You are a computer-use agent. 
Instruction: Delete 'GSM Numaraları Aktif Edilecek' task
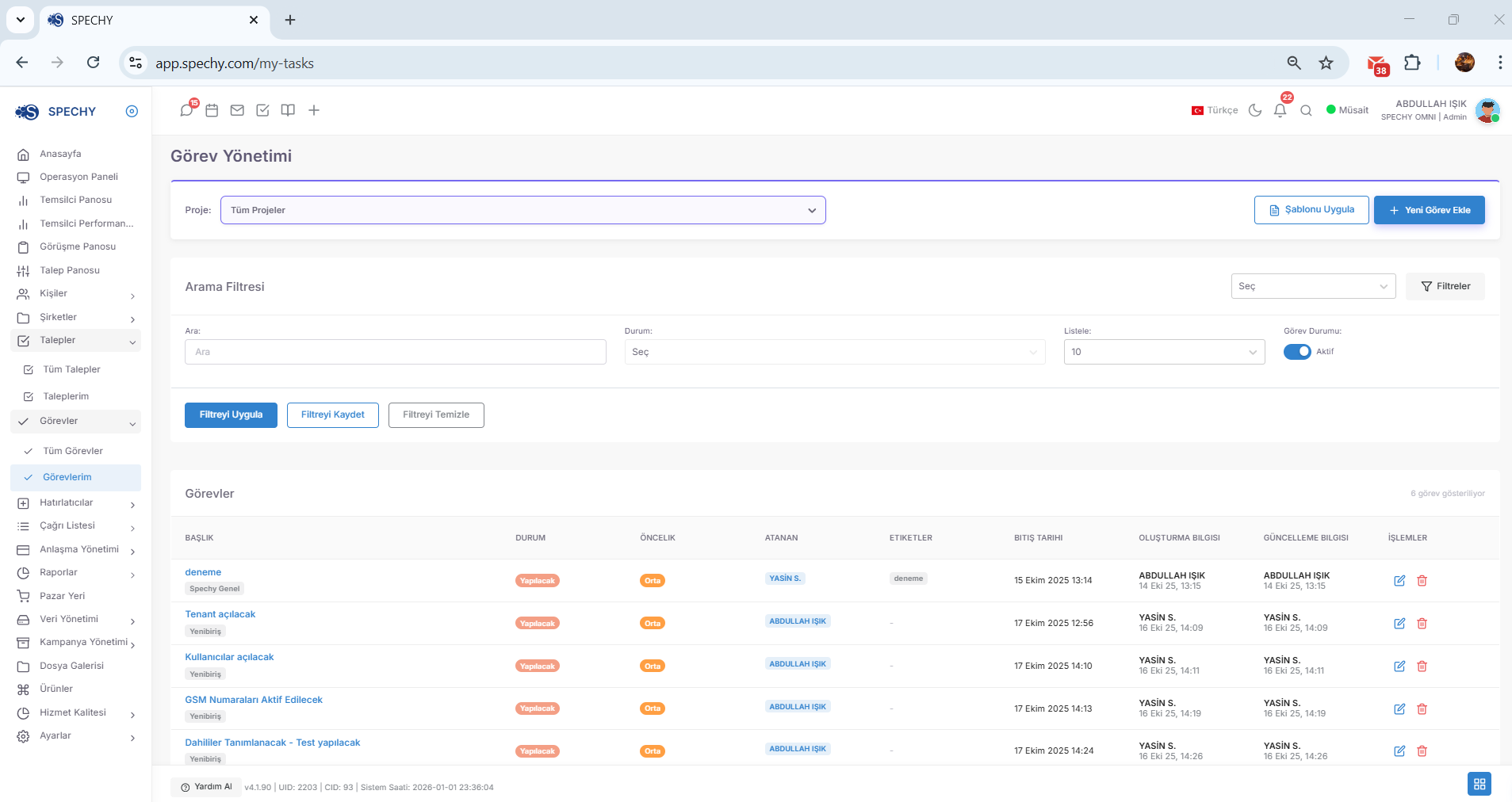[x=1422, y=709]
